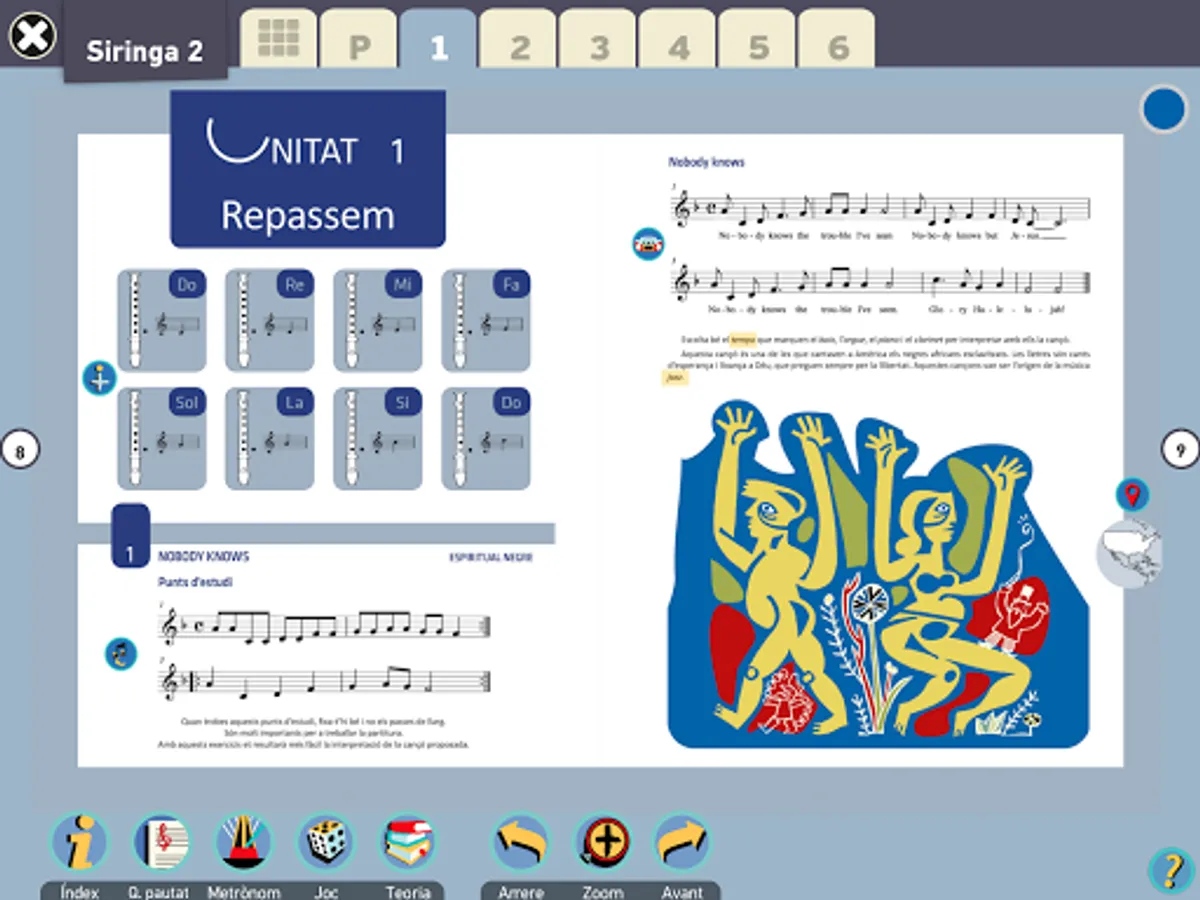
Task: Open the grid overview tab
Action: (x=278, y=38)
